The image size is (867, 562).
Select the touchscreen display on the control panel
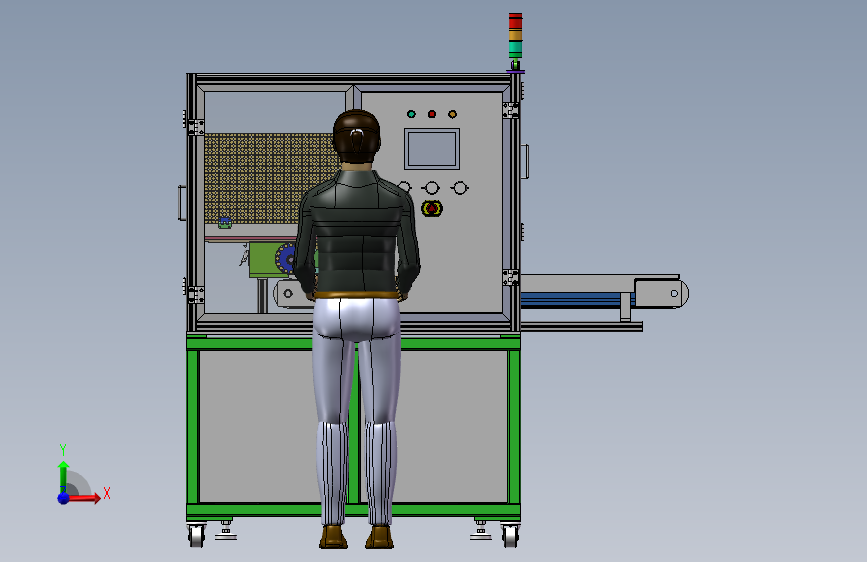pos(432,149)
